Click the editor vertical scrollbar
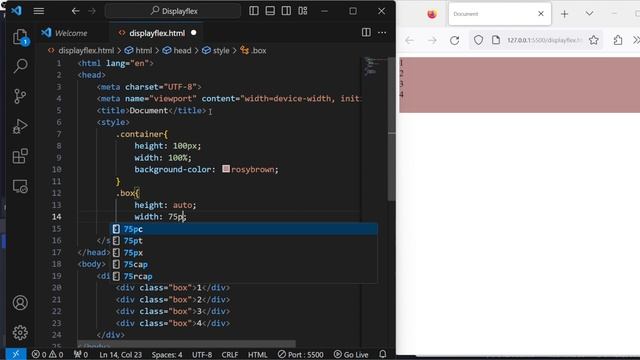The width and height of the screenshot is (640, 360). [x=391, y=130]
